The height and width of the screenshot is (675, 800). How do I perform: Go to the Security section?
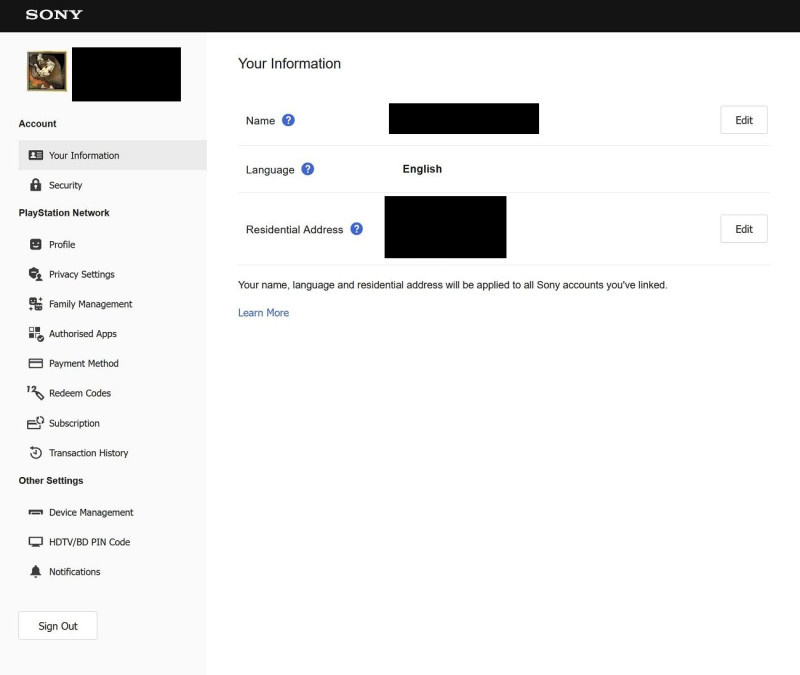point(113,185)
